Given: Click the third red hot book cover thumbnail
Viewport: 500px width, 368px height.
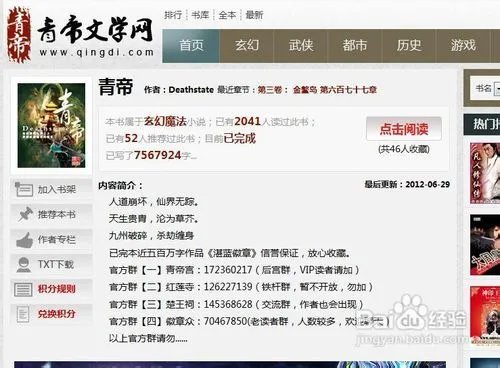Looking at the screenshot, I should coord(485,316).
